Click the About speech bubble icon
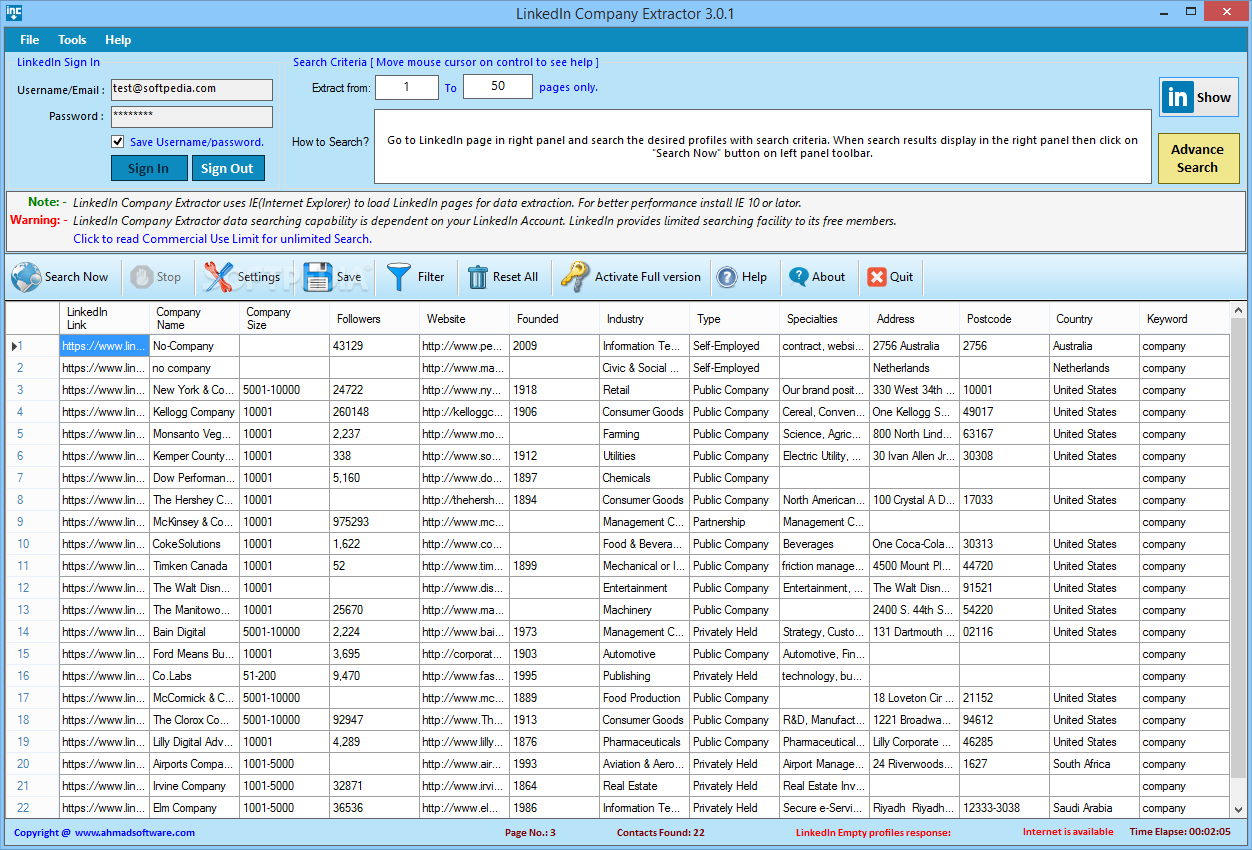Screen dimensions: 1252x850 click(798, 277)
